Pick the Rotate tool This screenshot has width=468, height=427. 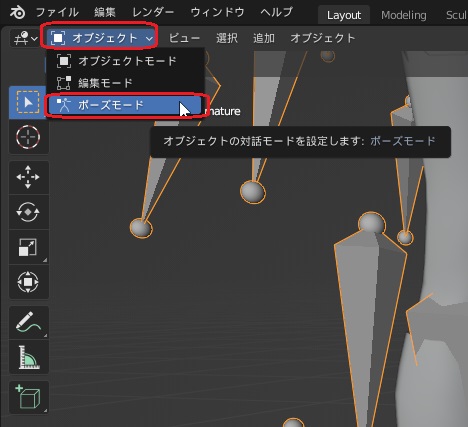coord(28,212)
